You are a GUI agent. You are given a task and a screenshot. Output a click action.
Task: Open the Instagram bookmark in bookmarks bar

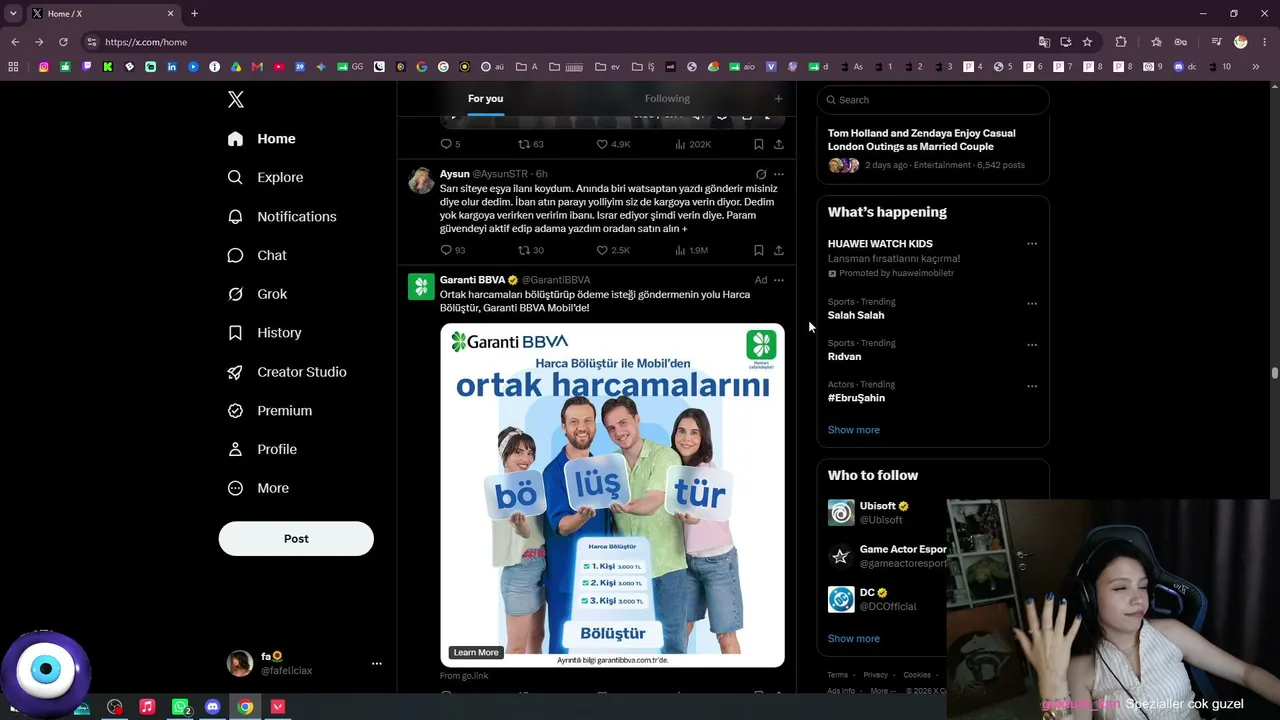[x=44, y=67]
